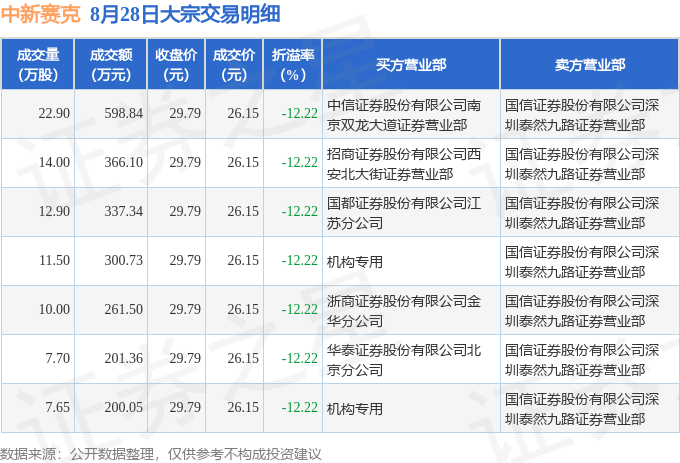
Task: Click seller 国信证券 in the 366.10 row
Action: point(582,164)
